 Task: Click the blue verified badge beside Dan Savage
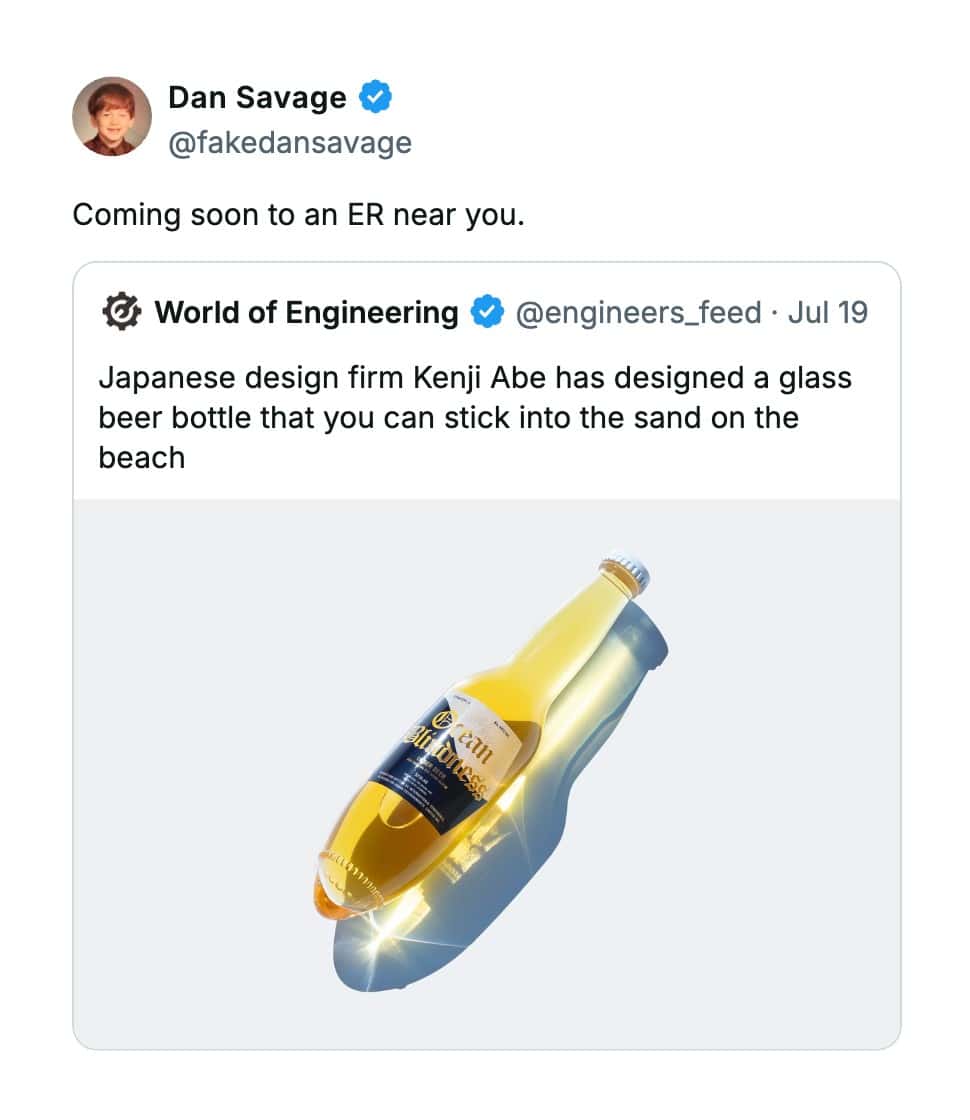(x=376, y=97)
